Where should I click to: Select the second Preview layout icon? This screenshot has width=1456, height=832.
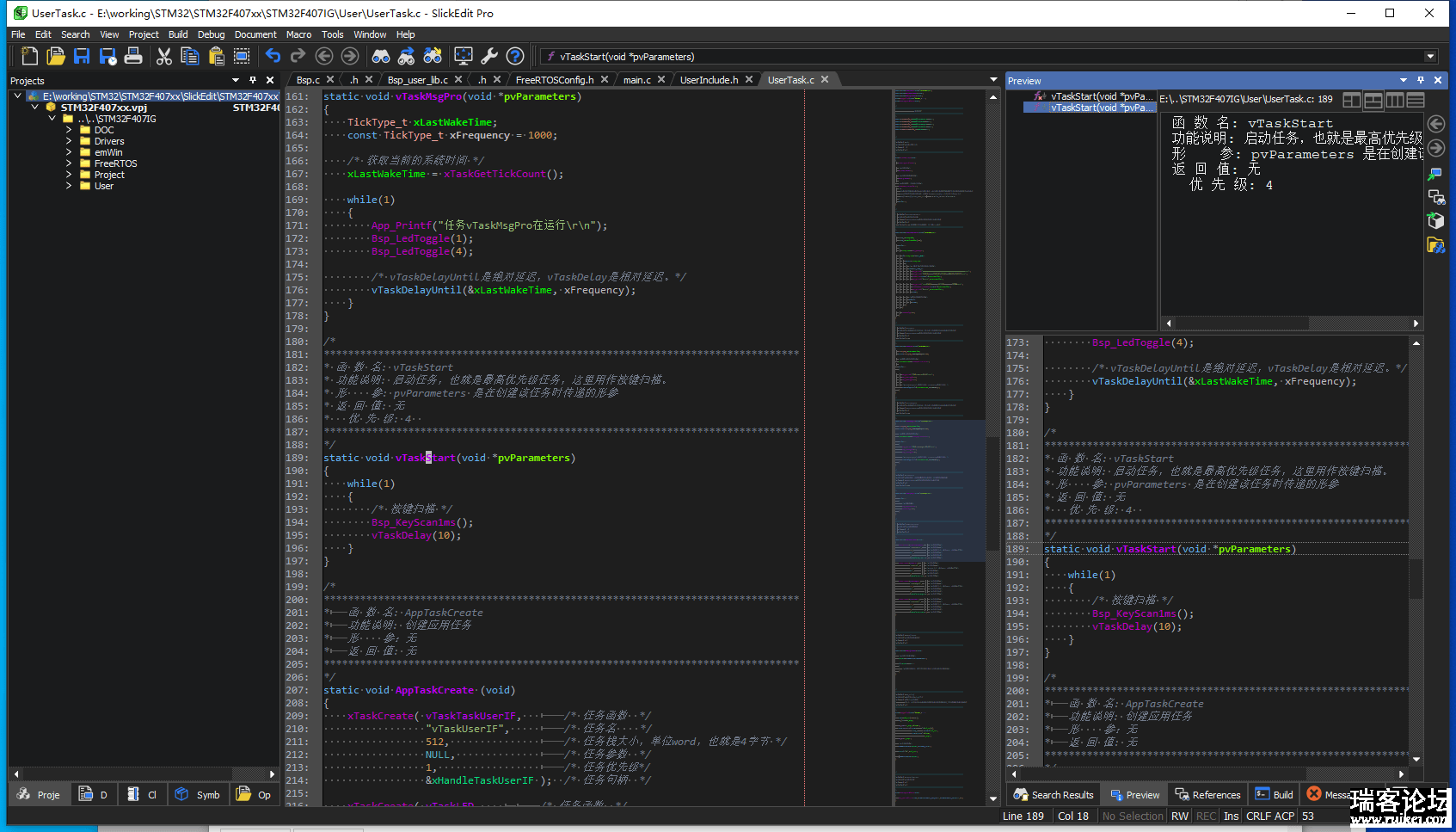point(1373,100)
